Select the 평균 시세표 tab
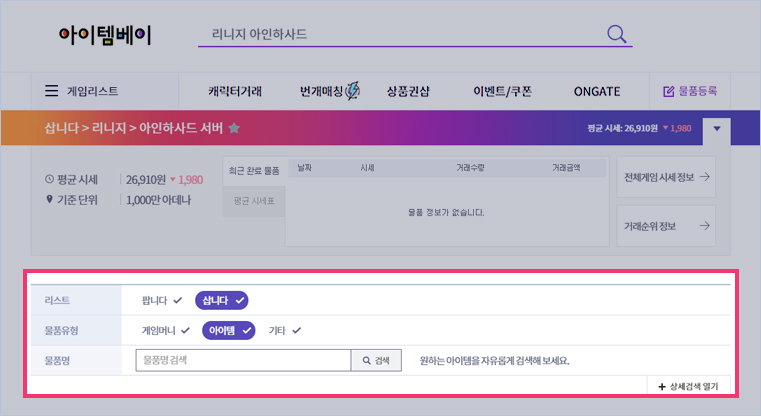This screenshot has height=416, width=761. [254, 201]
